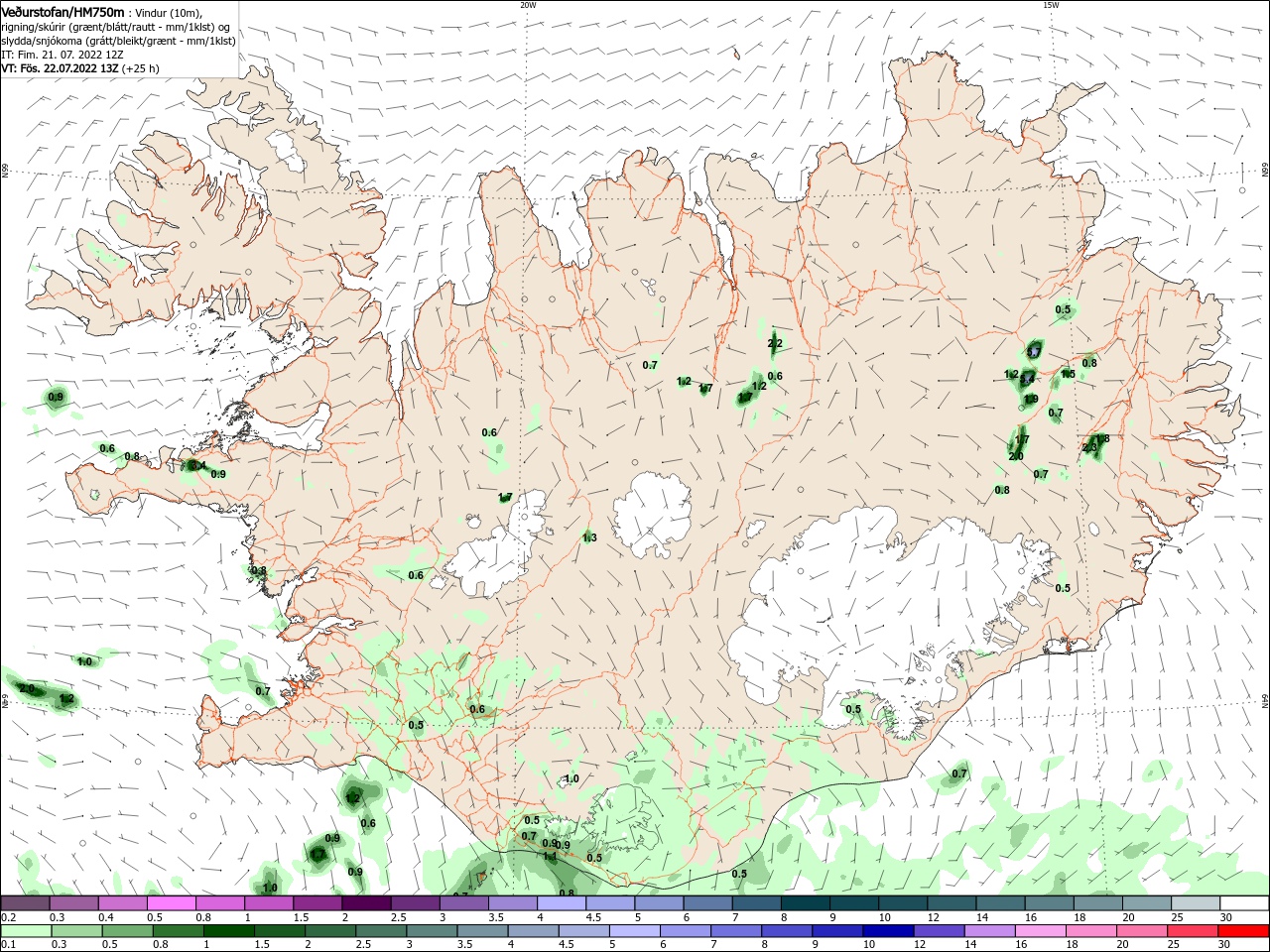1270x952 pixels.
Task: Click the Veðurstofan/HM750m title text
Action: (63, 11)
